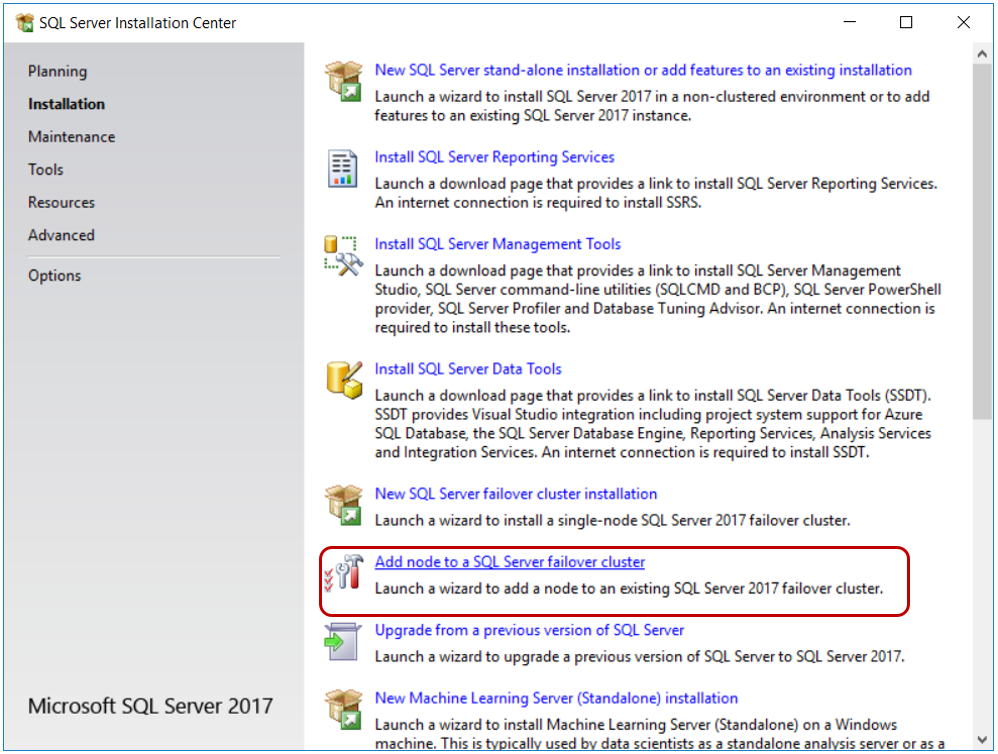Minimize the Installation Center window
This screenshot has width=998, height=754.
tap(850, 22)
